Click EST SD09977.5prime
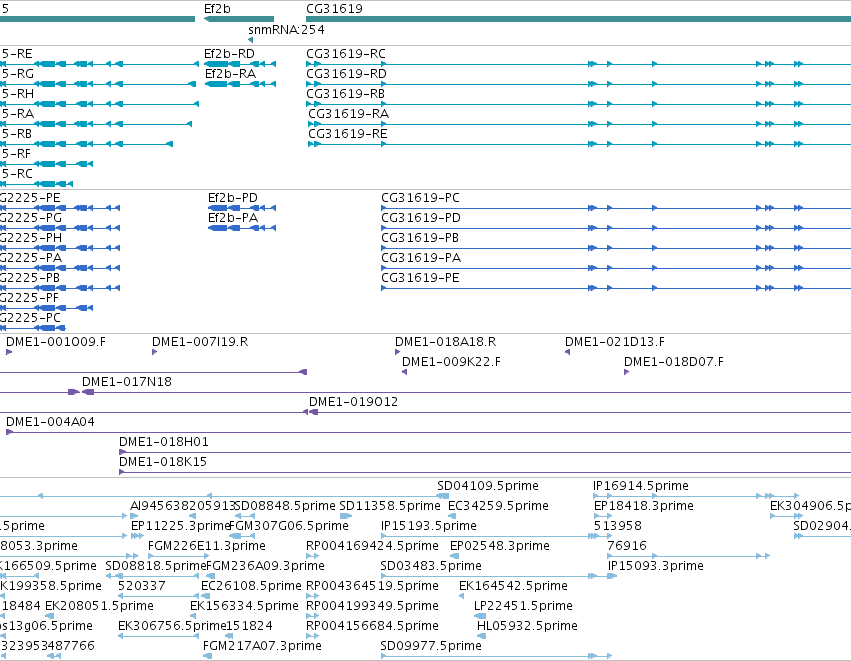851x661 pixels. tap(431, 647)
